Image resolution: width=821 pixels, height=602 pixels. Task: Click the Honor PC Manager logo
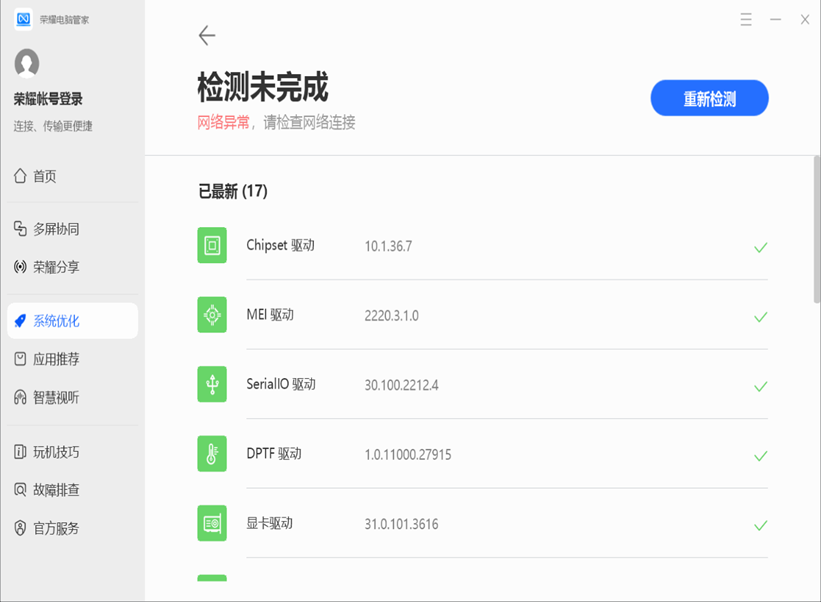(23, 19)
